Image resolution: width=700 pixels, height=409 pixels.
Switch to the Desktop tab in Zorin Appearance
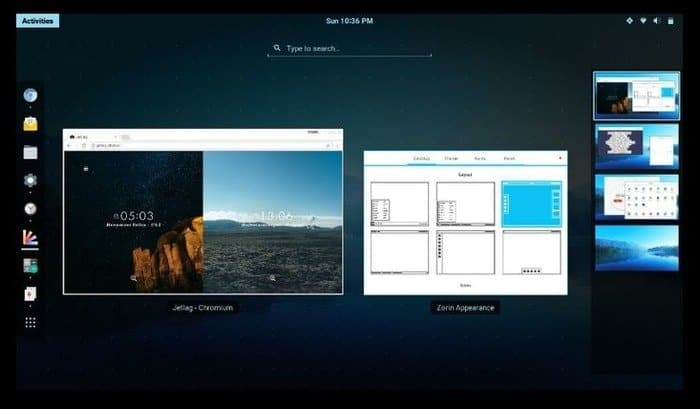[421, 159]
